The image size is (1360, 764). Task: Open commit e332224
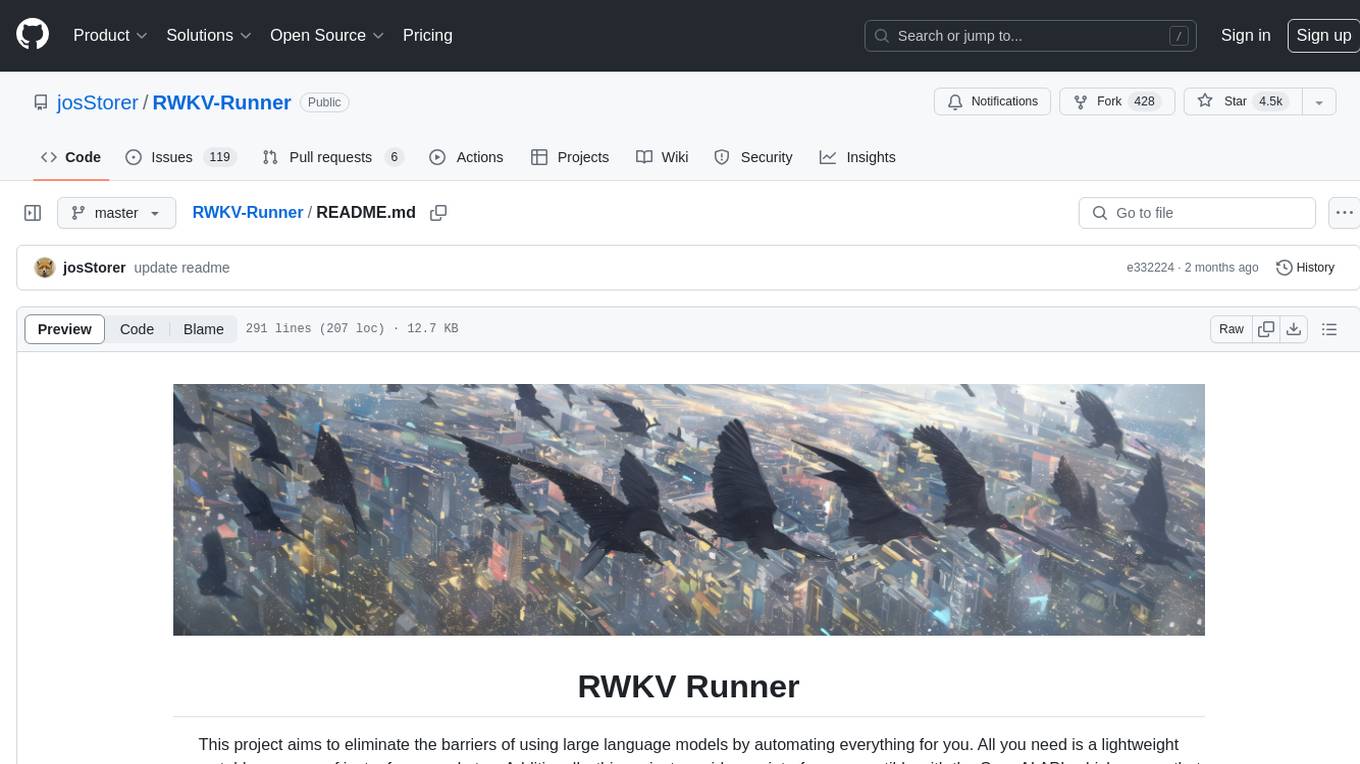[x=1150, y=267]
